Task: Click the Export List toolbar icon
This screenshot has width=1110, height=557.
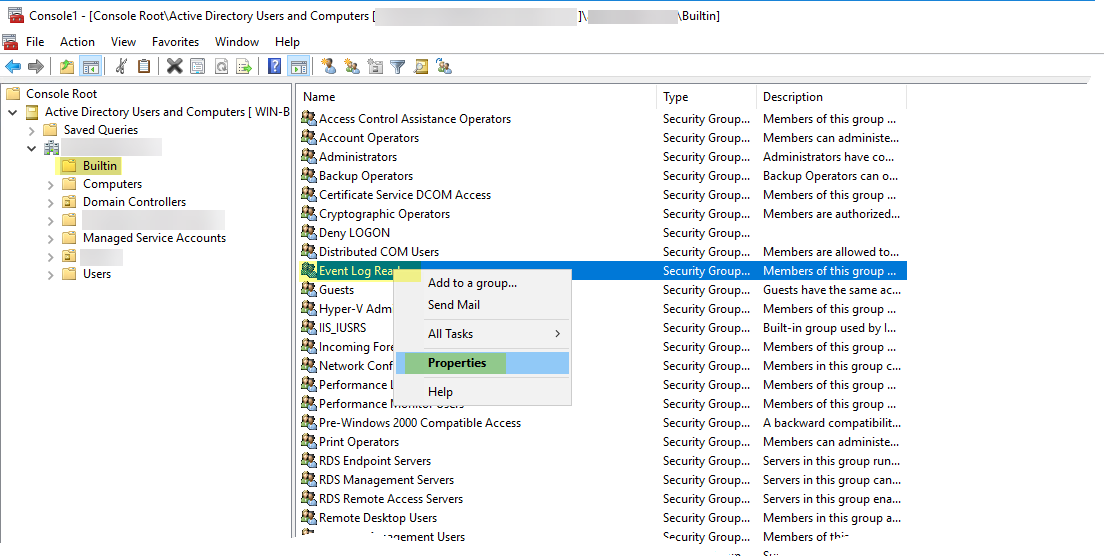Action: [243, 67]
